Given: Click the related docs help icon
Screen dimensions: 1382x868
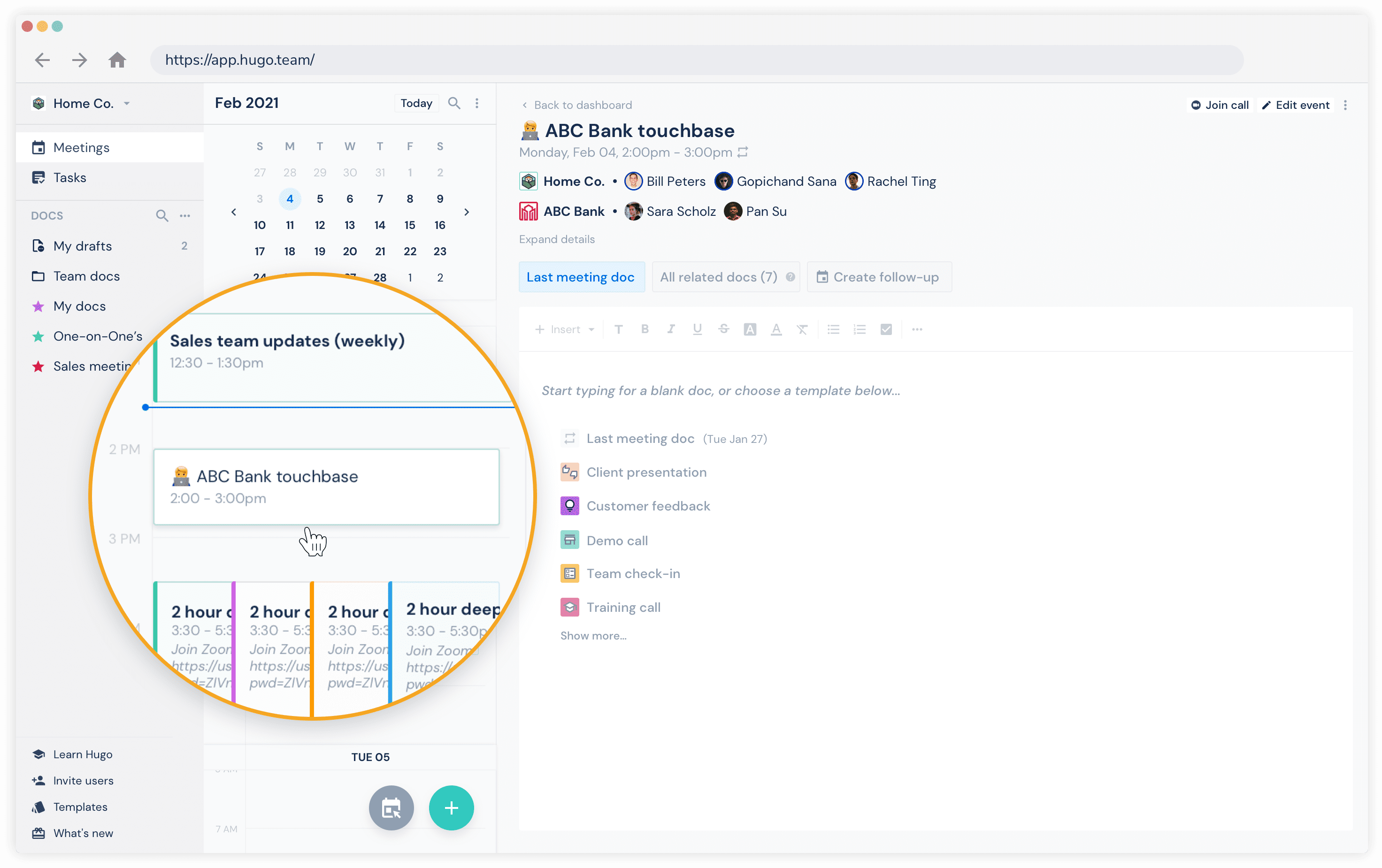Looking at the screenshot, I should 791,277.
